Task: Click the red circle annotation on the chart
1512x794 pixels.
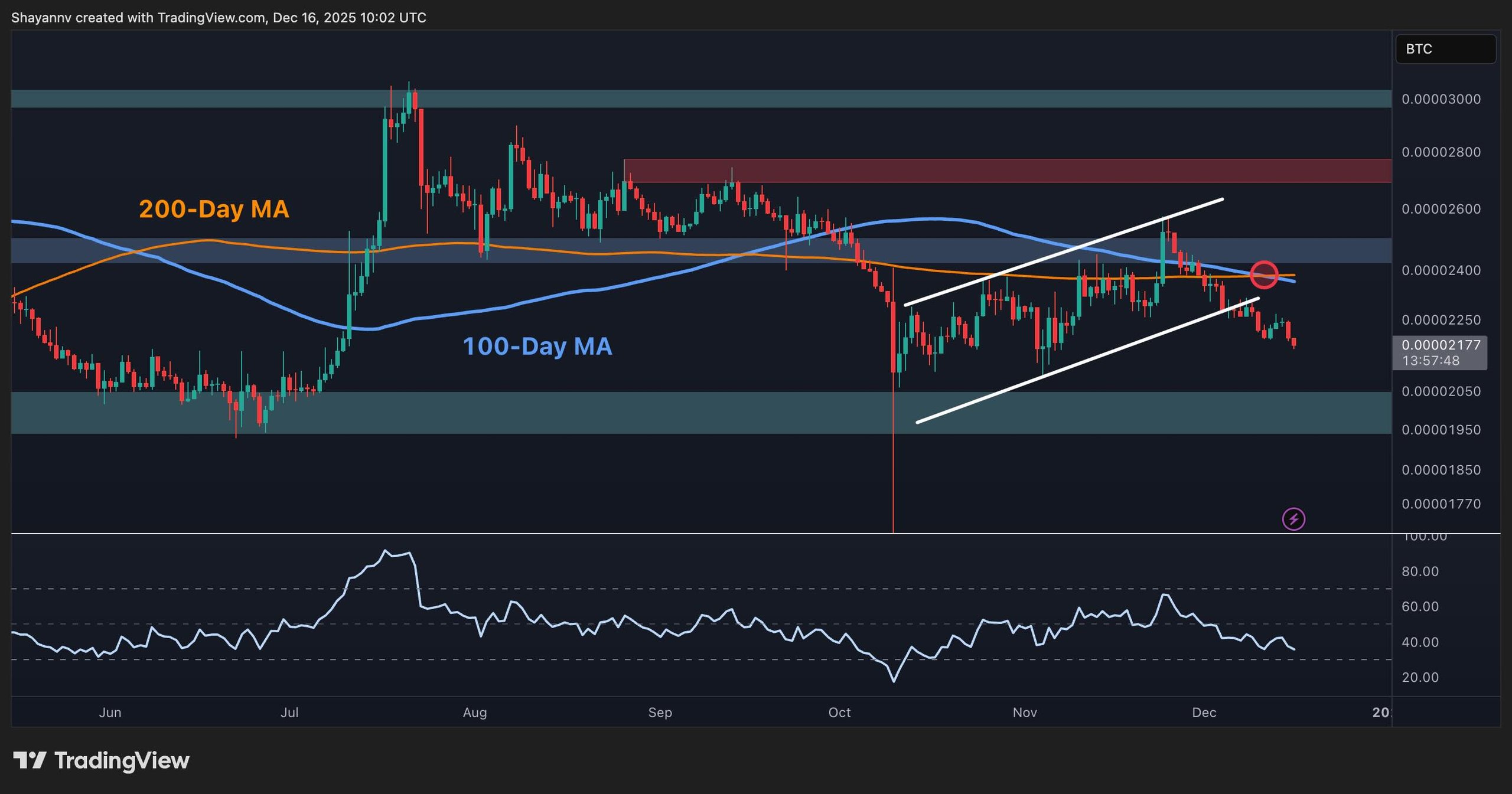Action: coord(1264,274)
